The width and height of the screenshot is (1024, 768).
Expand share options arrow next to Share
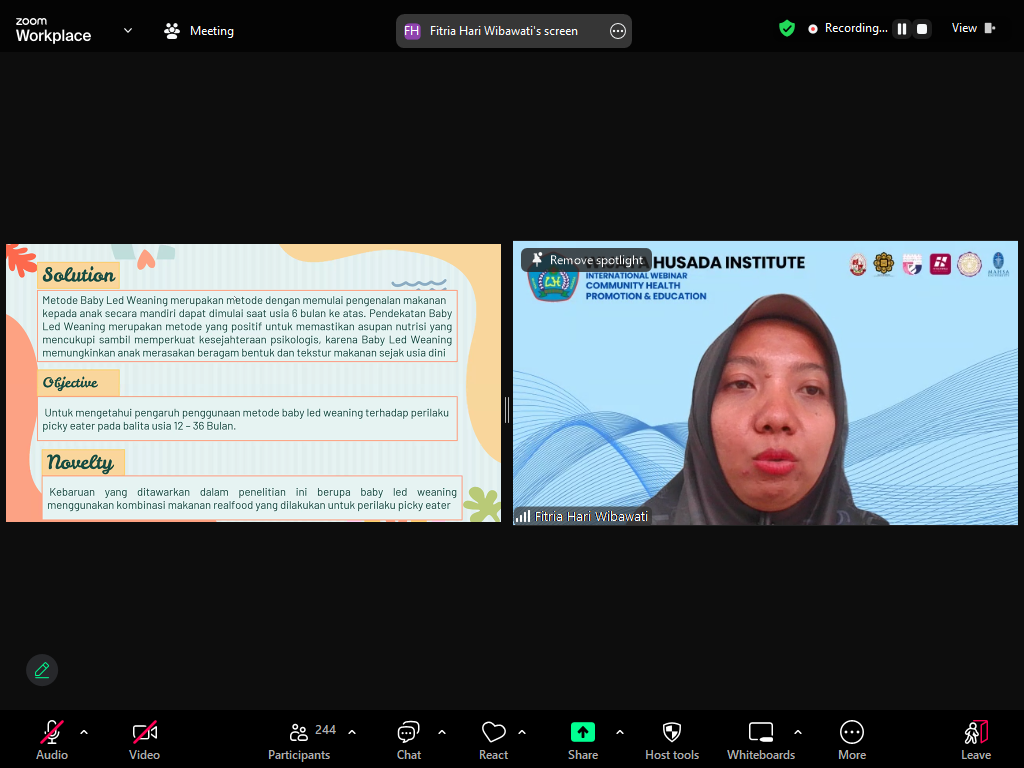(620, 732)
